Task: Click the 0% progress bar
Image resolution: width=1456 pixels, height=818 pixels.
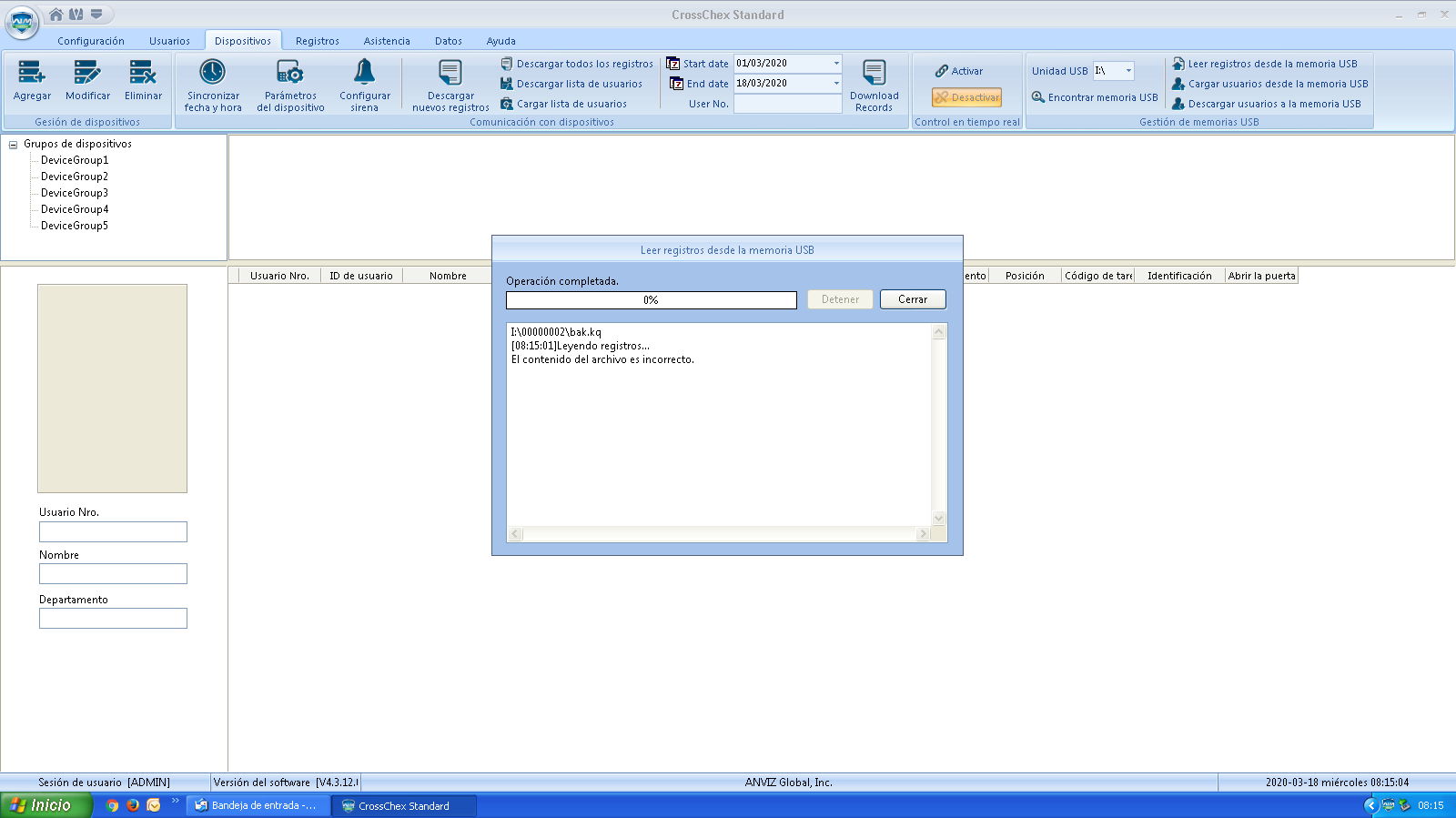Action: coord(652,300)
